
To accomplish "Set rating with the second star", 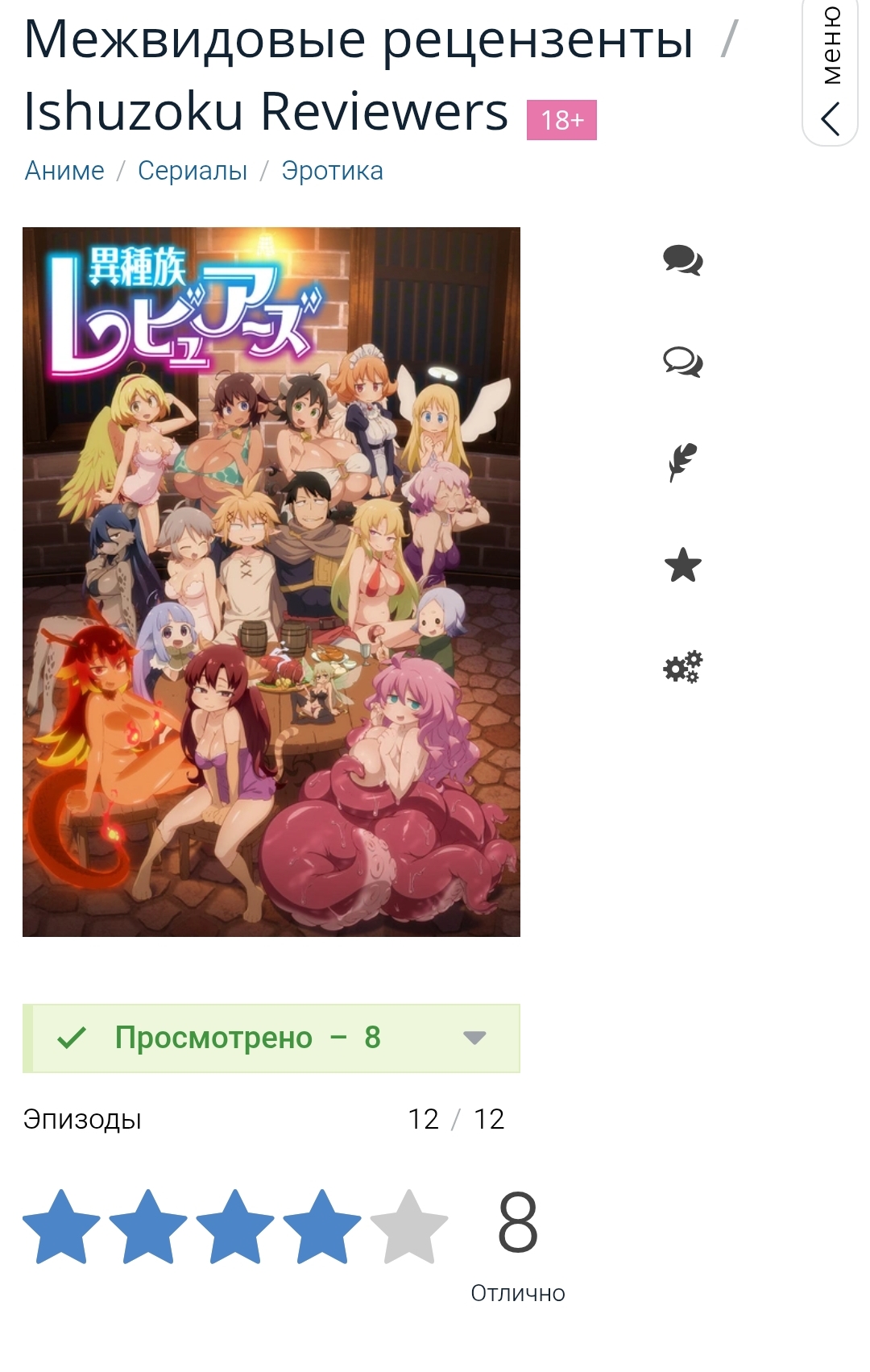I will tap(148, 1226).
